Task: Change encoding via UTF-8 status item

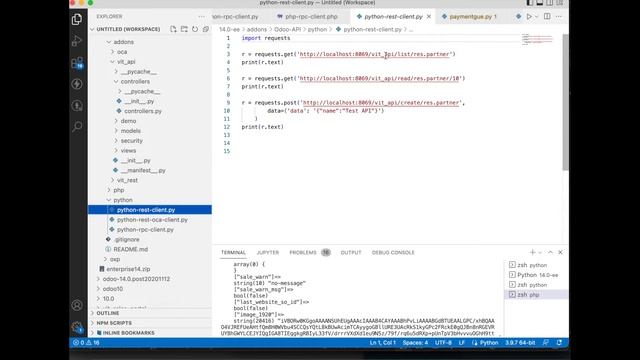Action: click(x=443, y=342)
